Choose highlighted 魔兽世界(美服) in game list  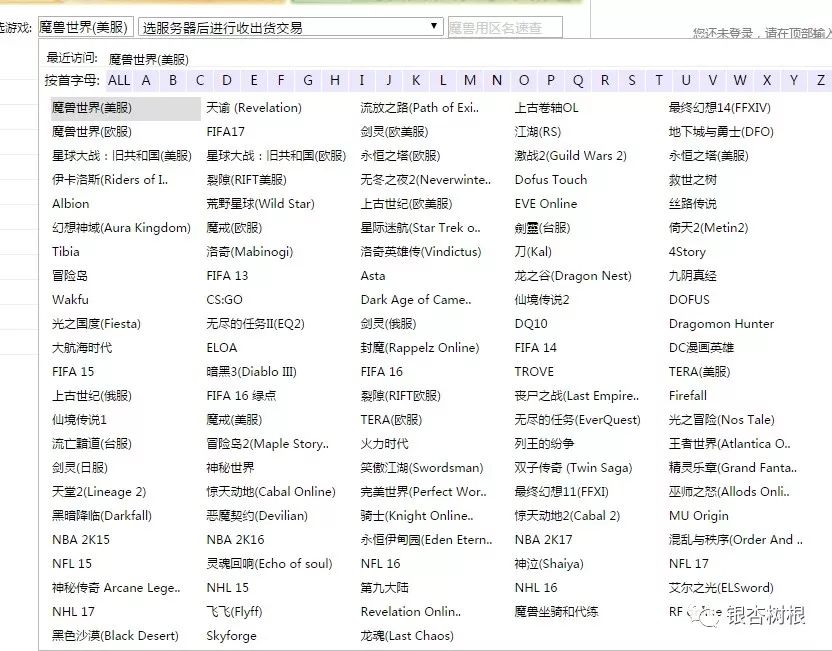pos(125,108)
